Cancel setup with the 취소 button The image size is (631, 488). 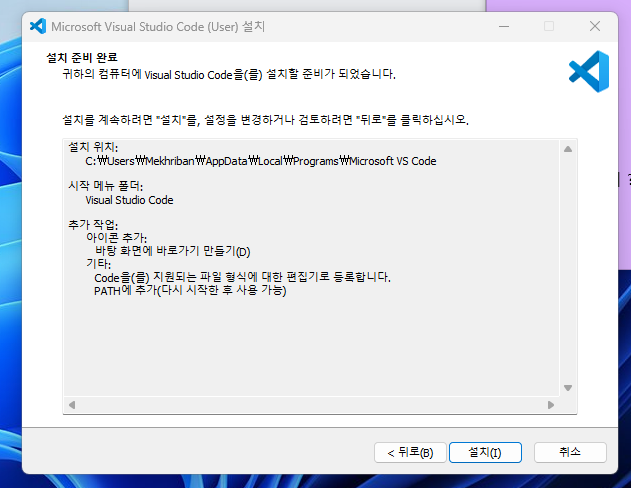click(570, 453)
